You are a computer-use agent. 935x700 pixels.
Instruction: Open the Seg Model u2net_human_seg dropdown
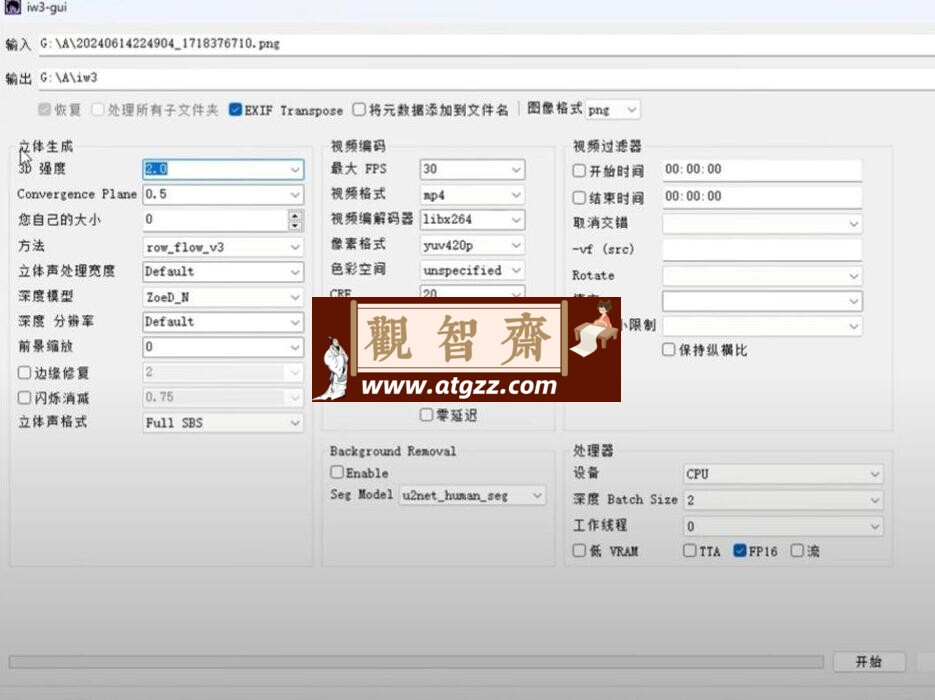tap(472, 495)
